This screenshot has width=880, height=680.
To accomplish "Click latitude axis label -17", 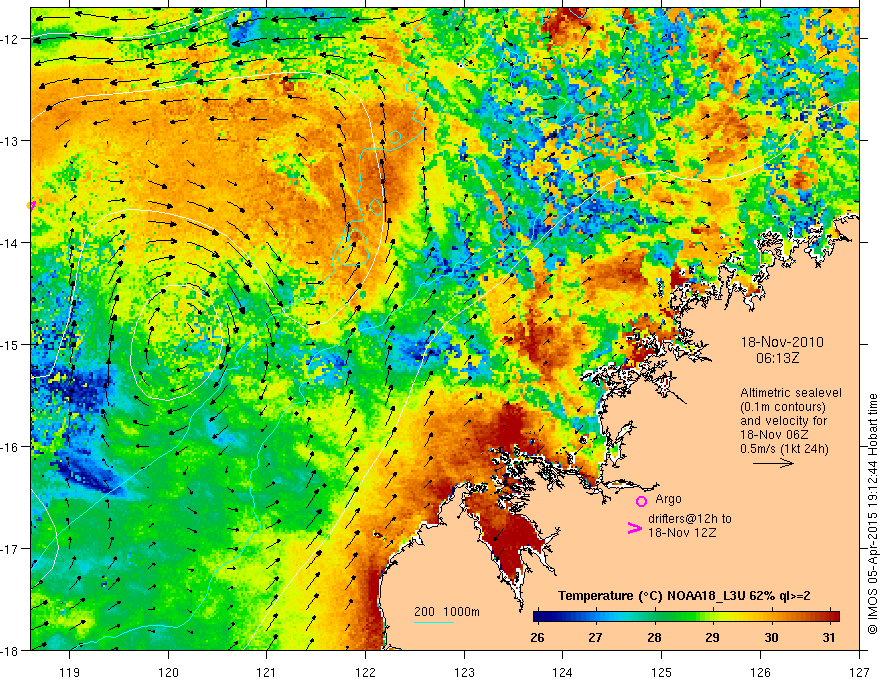I will 10,548.
